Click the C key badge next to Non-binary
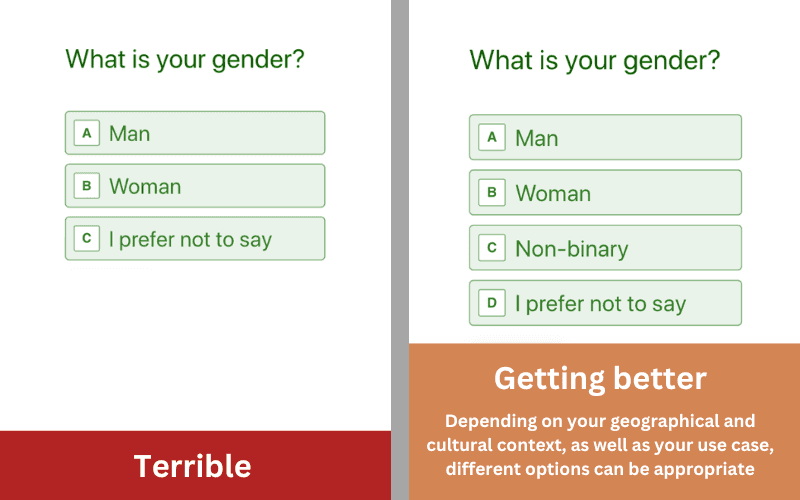The height and width of the screenshot is (500, 800). point(492,247)
